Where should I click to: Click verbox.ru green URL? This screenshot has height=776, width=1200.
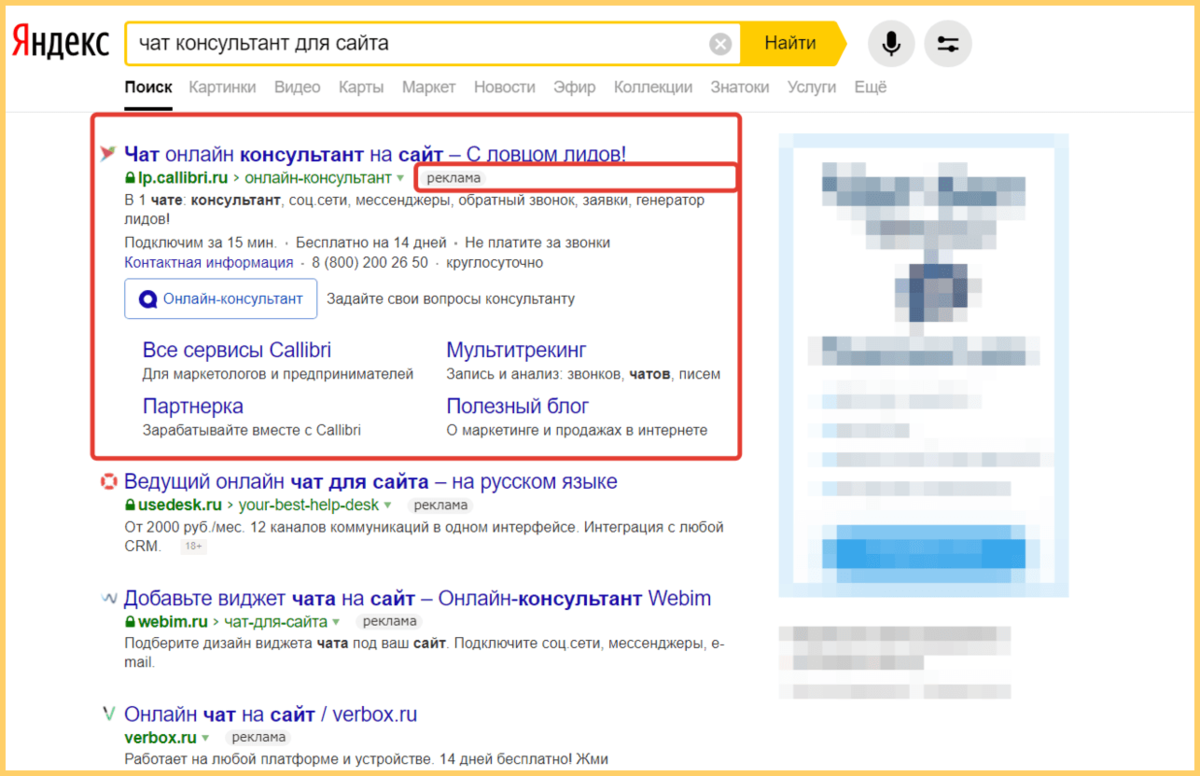160,738
